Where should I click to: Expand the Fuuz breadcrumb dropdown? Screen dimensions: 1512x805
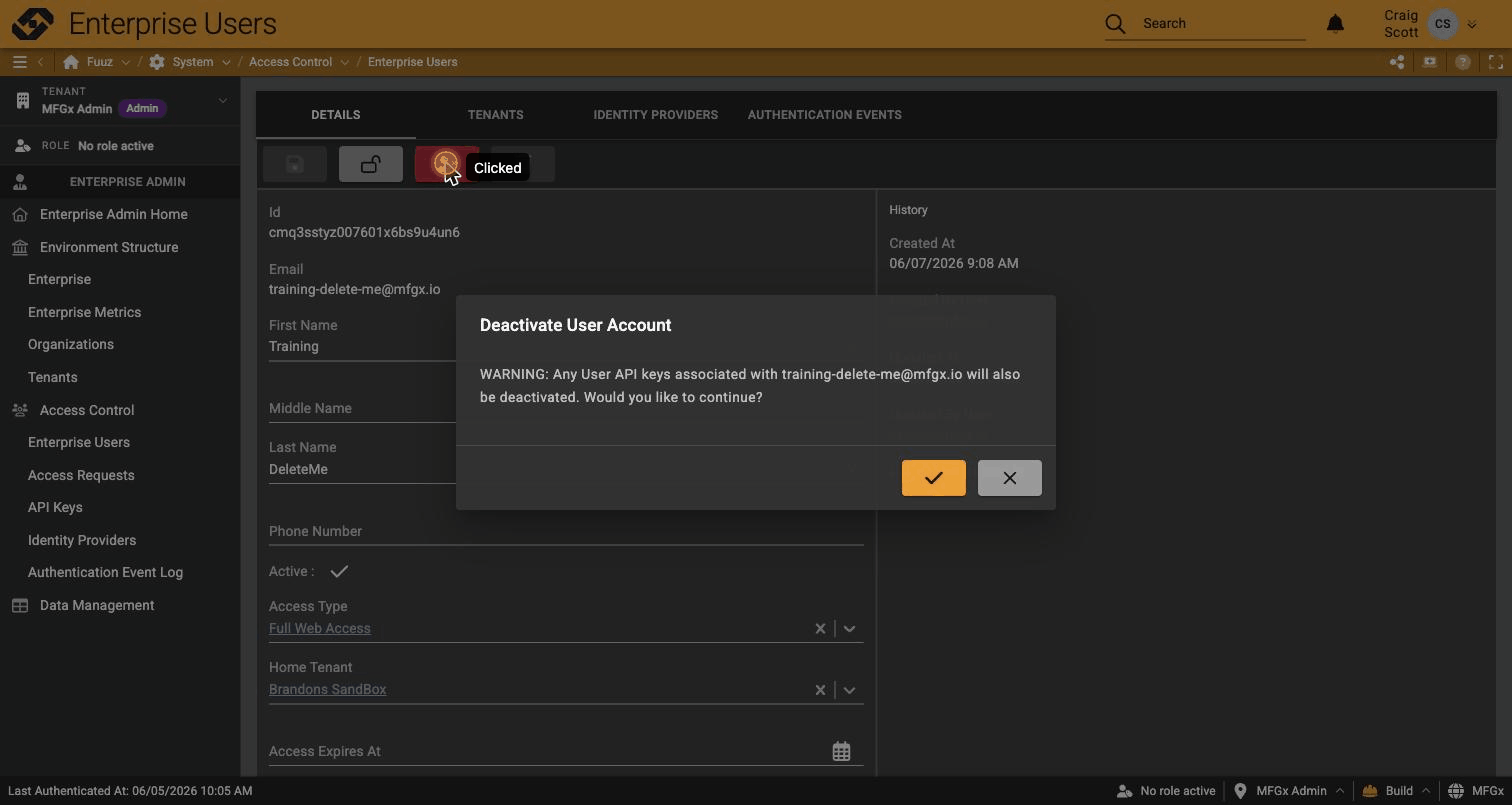pos(125,62)
